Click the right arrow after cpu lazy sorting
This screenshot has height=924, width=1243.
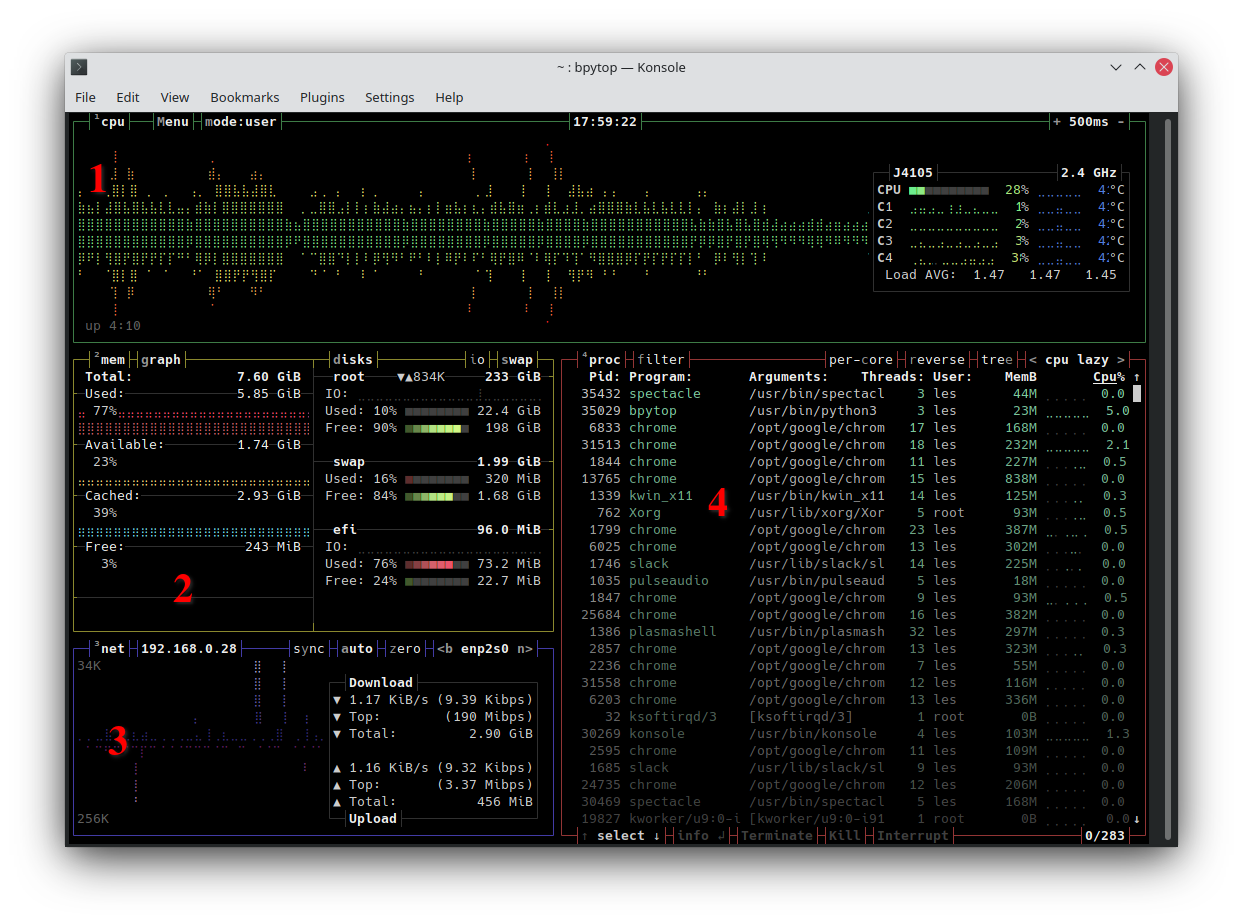[1121, 360]
